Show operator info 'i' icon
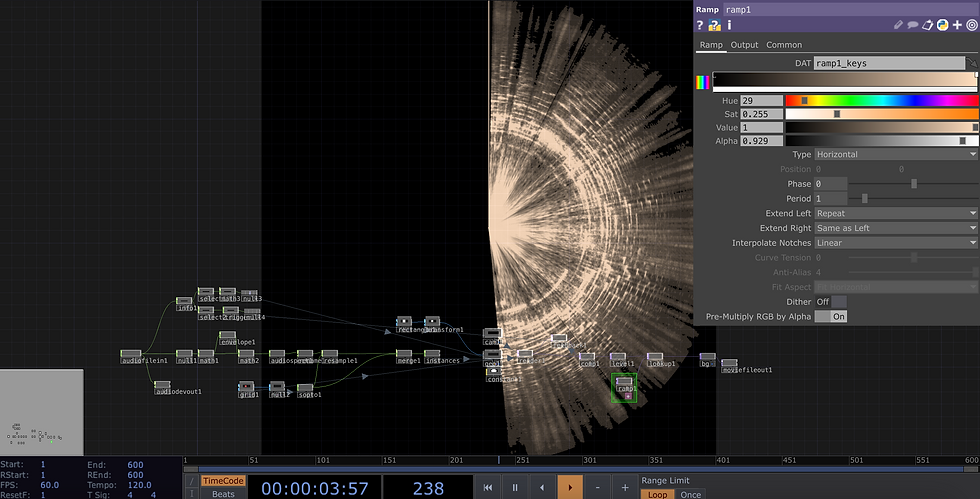 [729, 25]
